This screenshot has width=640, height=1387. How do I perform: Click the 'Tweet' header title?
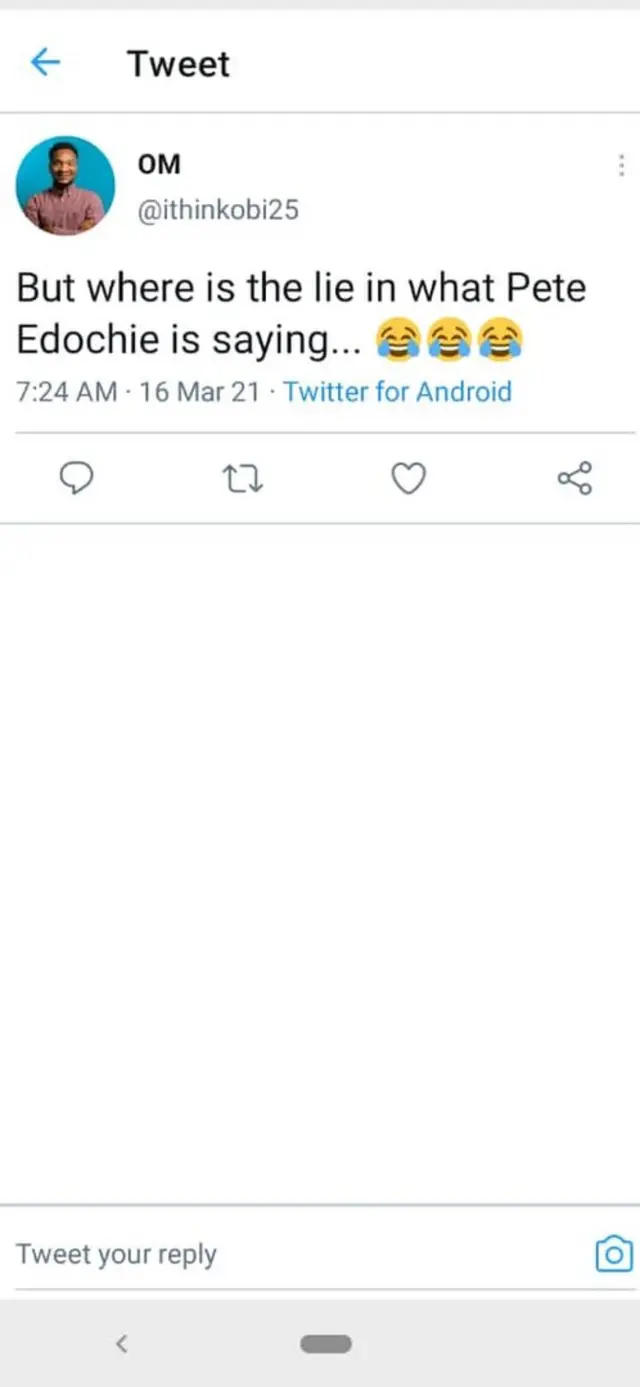point(178,64)
